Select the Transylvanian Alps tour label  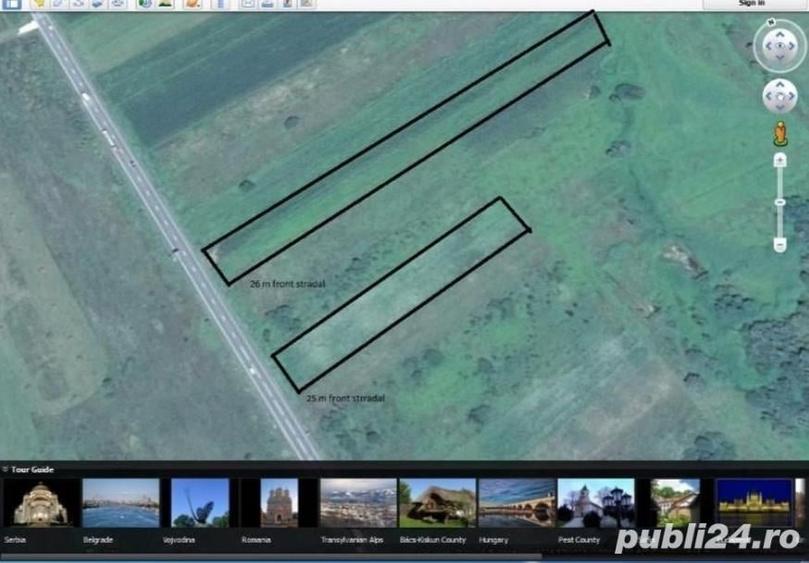pyautogui.click(x=352, y=540)
